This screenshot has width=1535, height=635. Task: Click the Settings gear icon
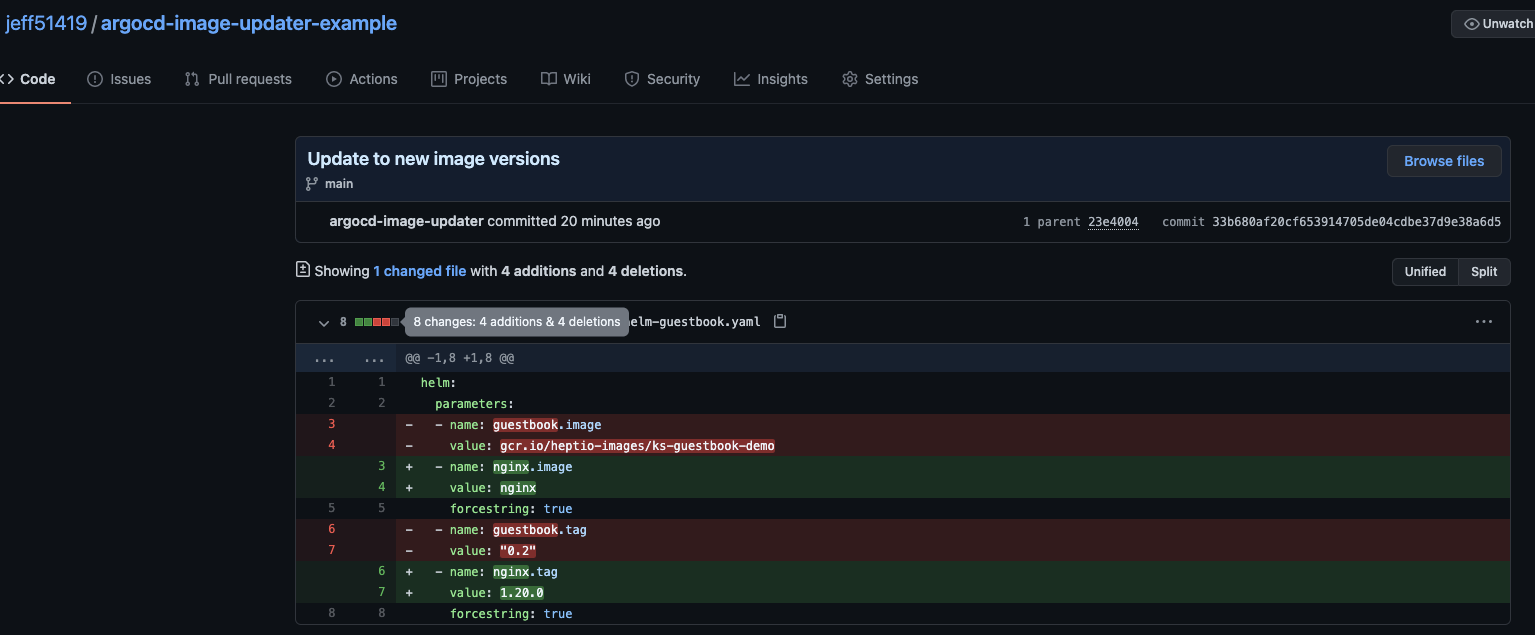(850, 79)
